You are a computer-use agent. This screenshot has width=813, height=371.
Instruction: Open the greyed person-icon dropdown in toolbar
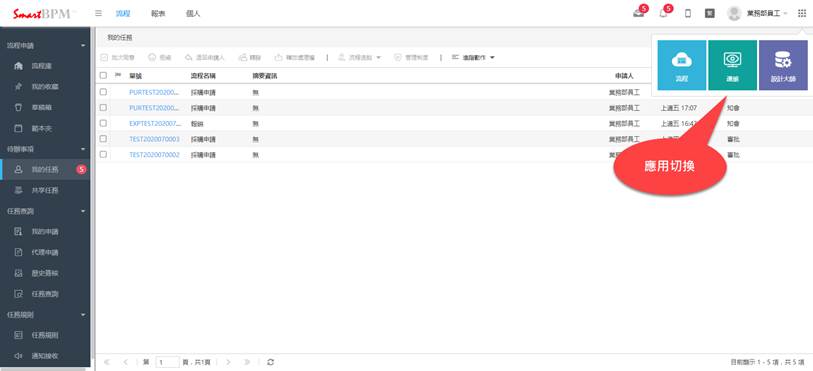pos(359,58)
